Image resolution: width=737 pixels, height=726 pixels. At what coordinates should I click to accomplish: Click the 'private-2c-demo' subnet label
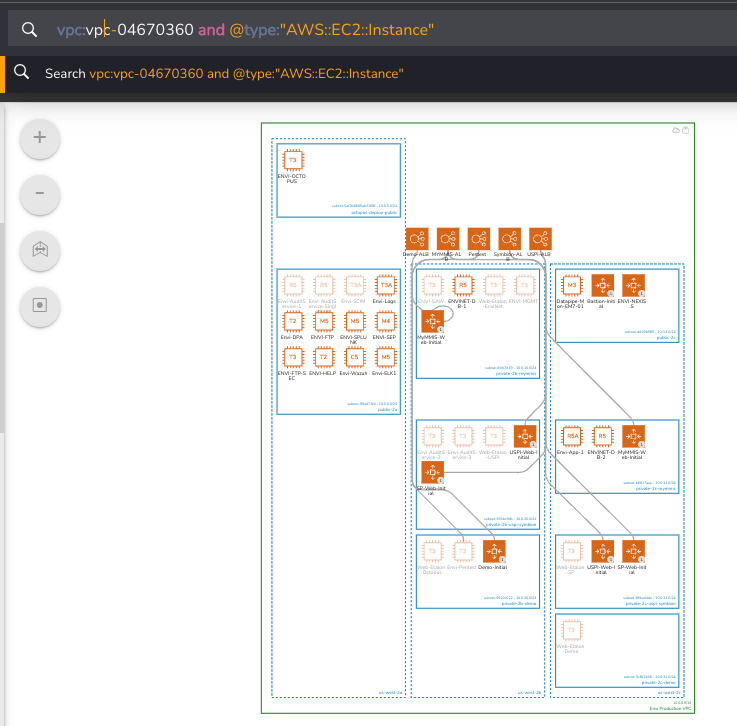(658, 682)
